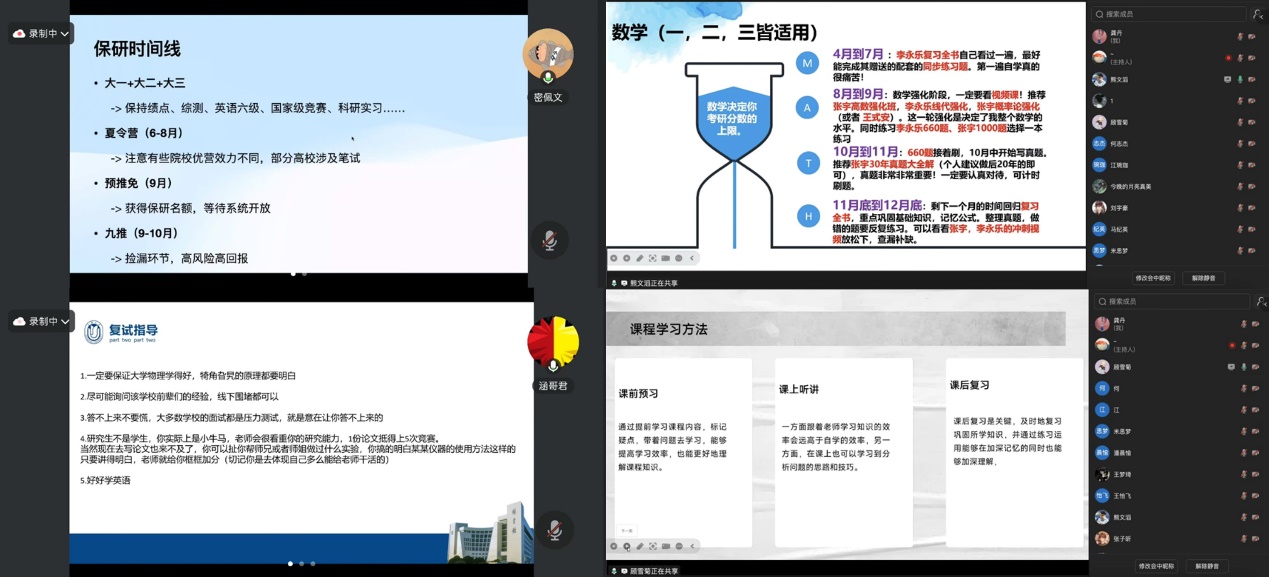Click 修改会中昵称 in the bottom member panel
Image resolution: width=1269 pixels, height=577 pixels.
(1155, 566)
